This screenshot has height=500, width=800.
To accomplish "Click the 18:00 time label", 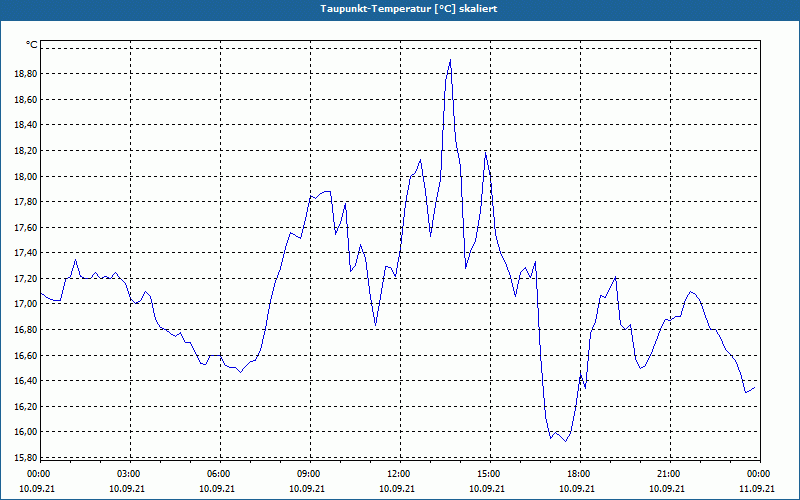I will point(580,474).
